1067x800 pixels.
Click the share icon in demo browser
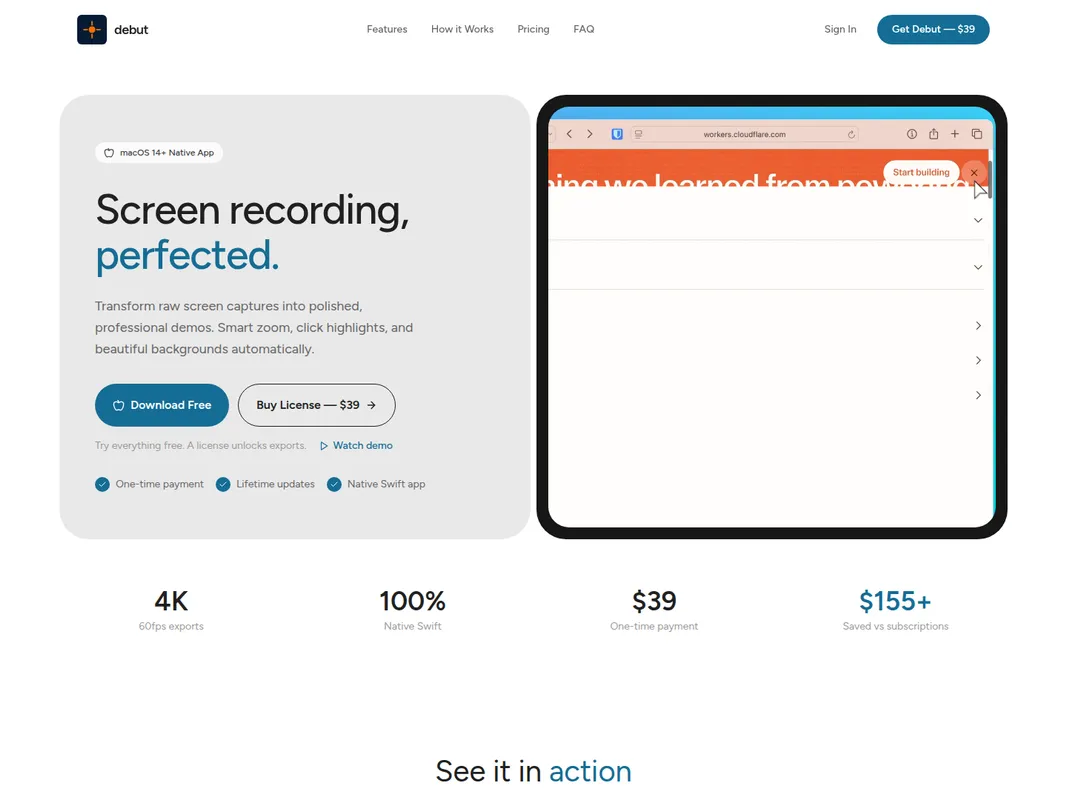tap(933, 134)
